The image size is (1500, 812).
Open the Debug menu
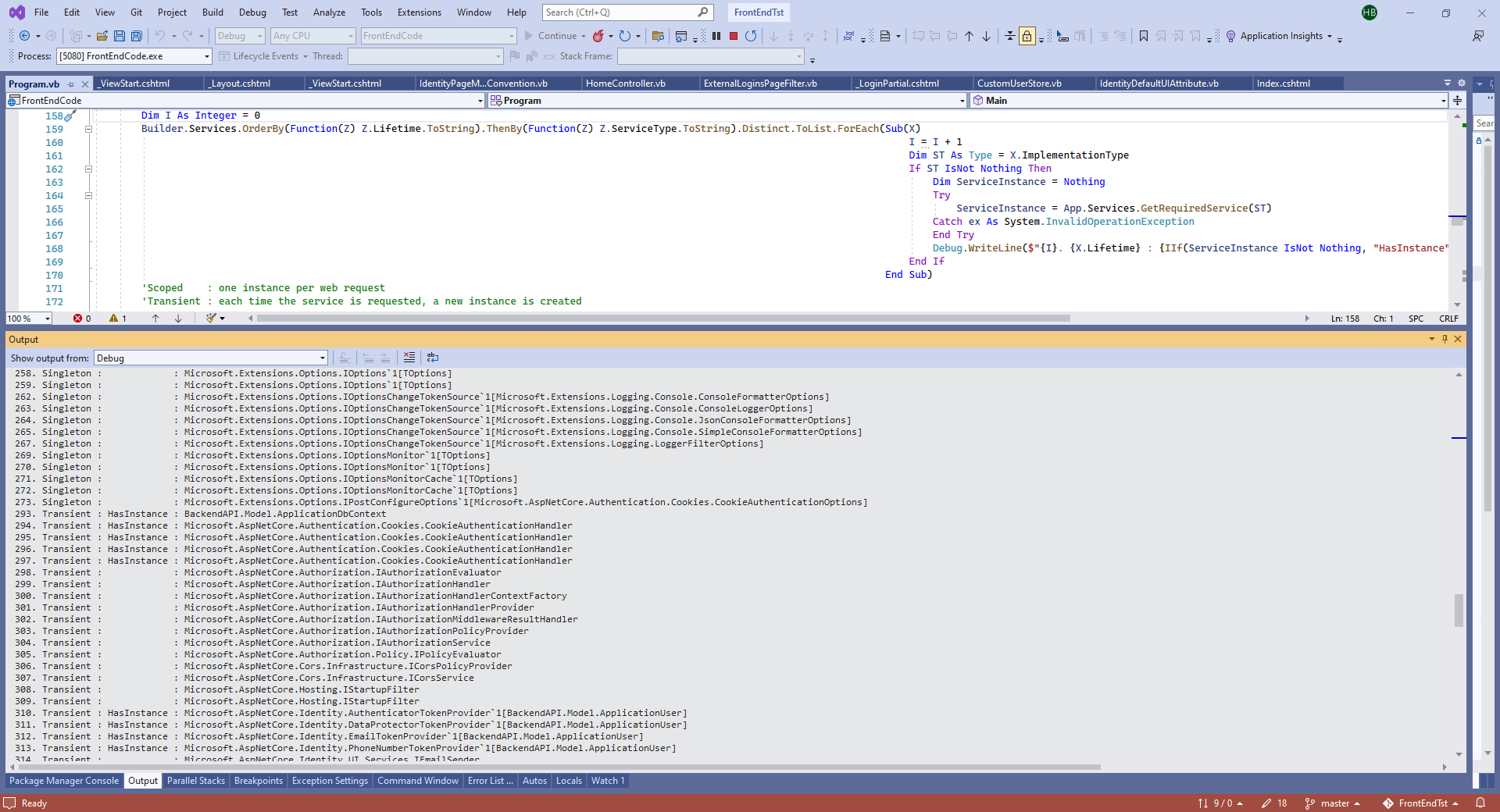click(x=252, y=12)
